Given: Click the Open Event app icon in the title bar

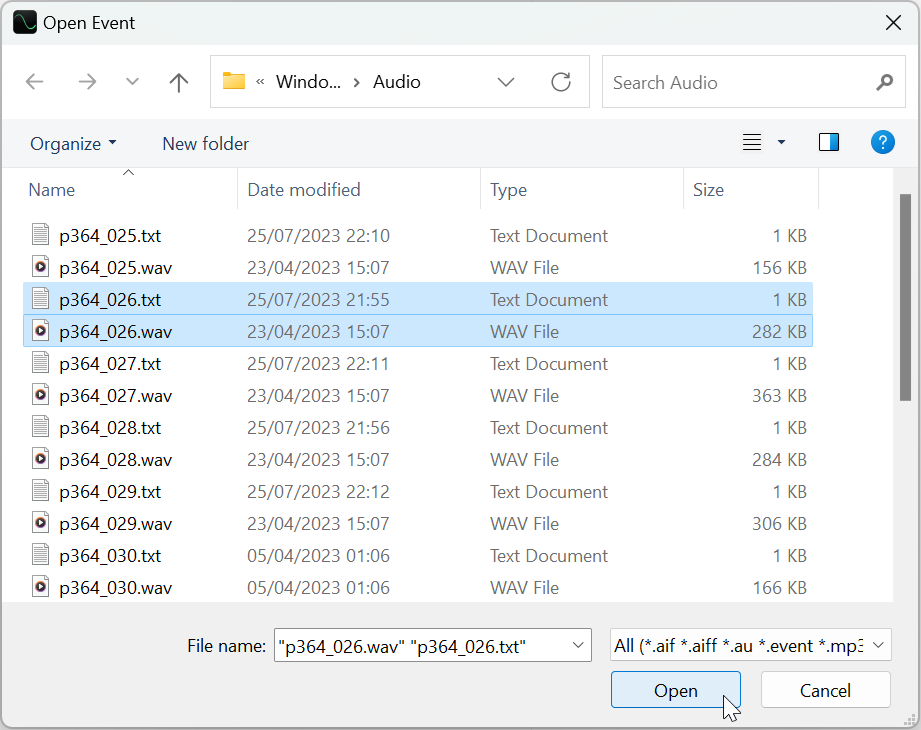Looking at the screenshot, I should pos(24,22).
